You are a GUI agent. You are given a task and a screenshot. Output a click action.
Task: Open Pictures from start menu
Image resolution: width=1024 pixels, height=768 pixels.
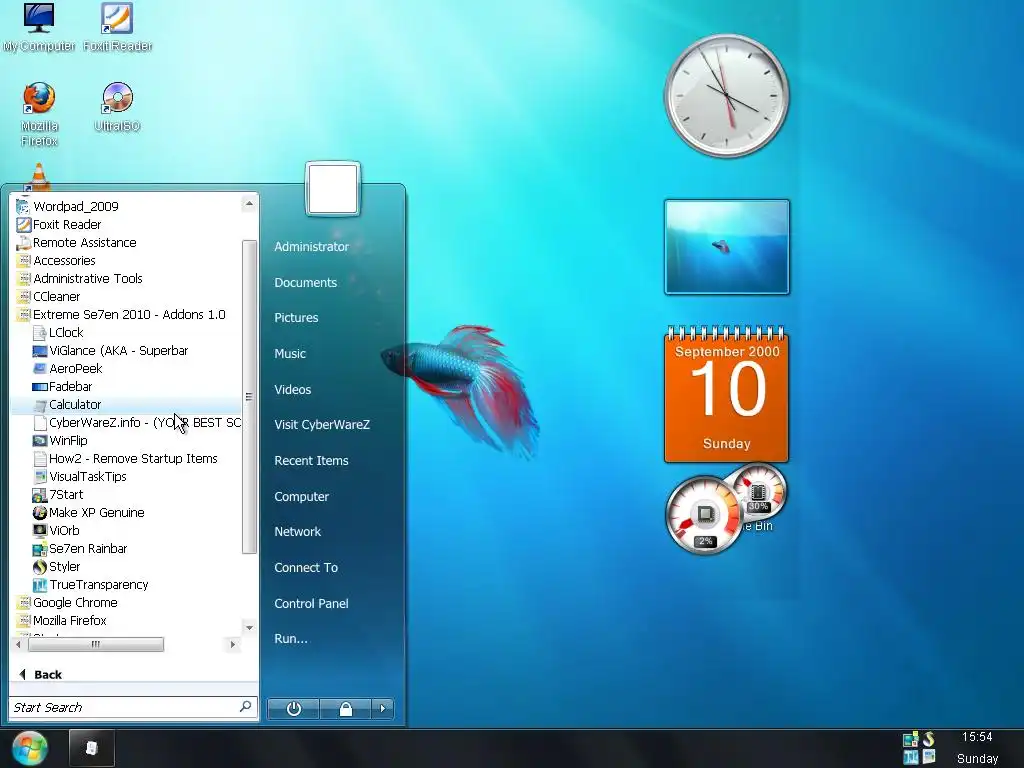point(296,318)
